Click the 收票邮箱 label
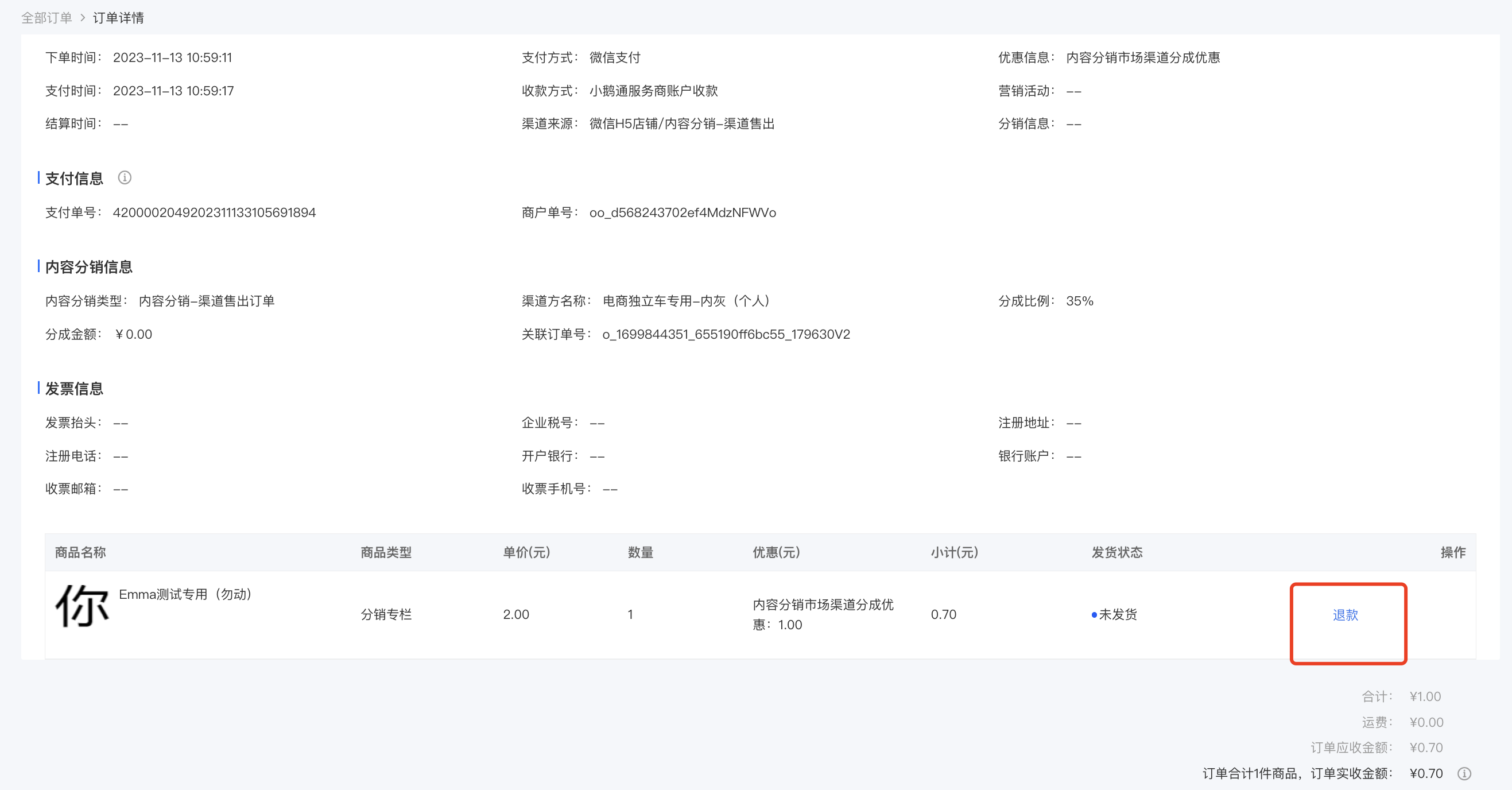 [73, 489]
